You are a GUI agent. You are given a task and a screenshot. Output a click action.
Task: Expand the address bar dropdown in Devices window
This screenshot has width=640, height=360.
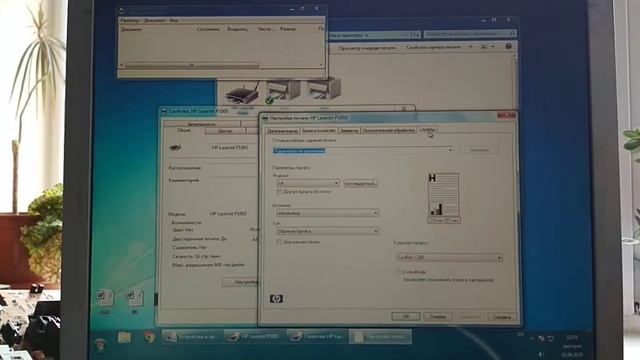point(407,35)
